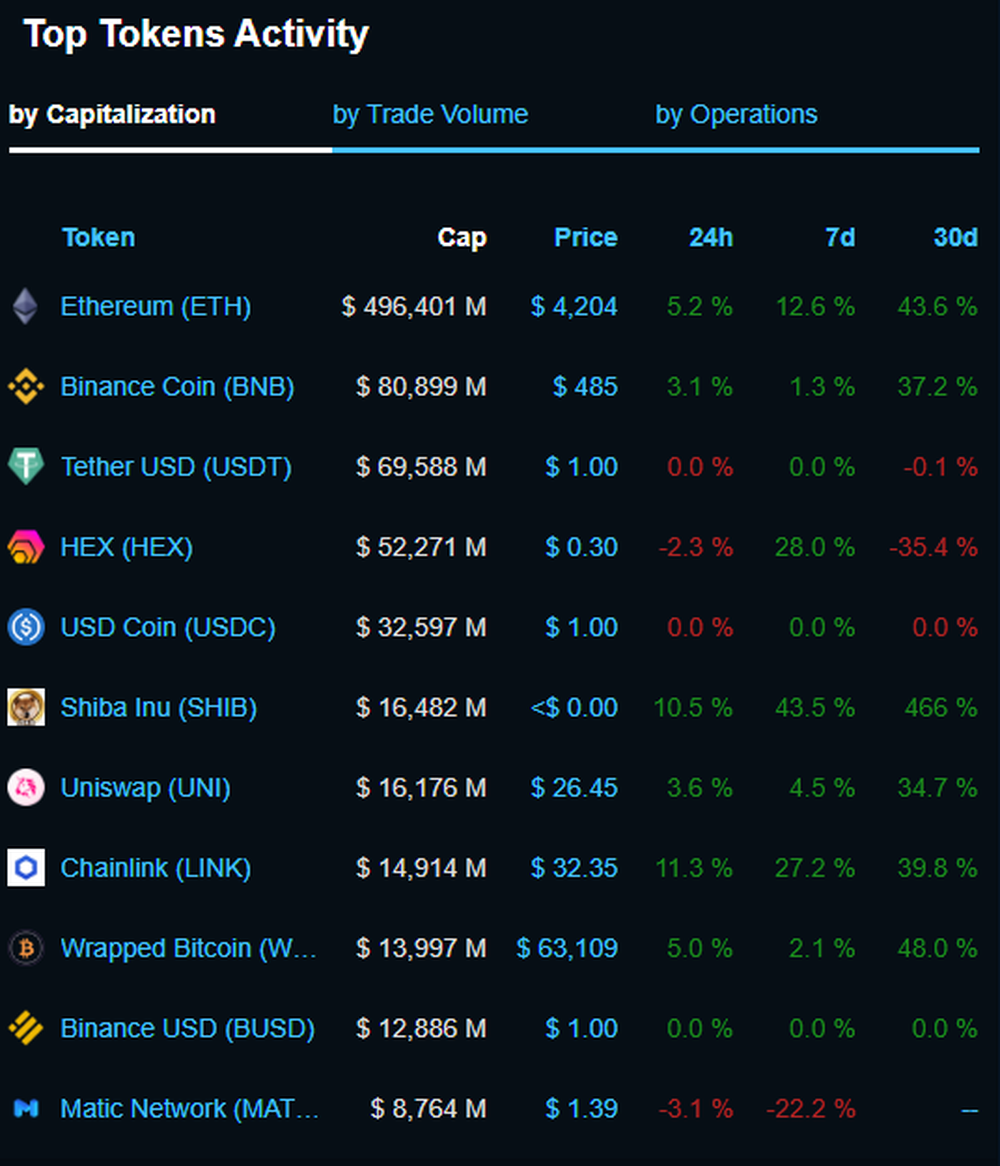Click Binance Coin price $ 485

[585, 387]
